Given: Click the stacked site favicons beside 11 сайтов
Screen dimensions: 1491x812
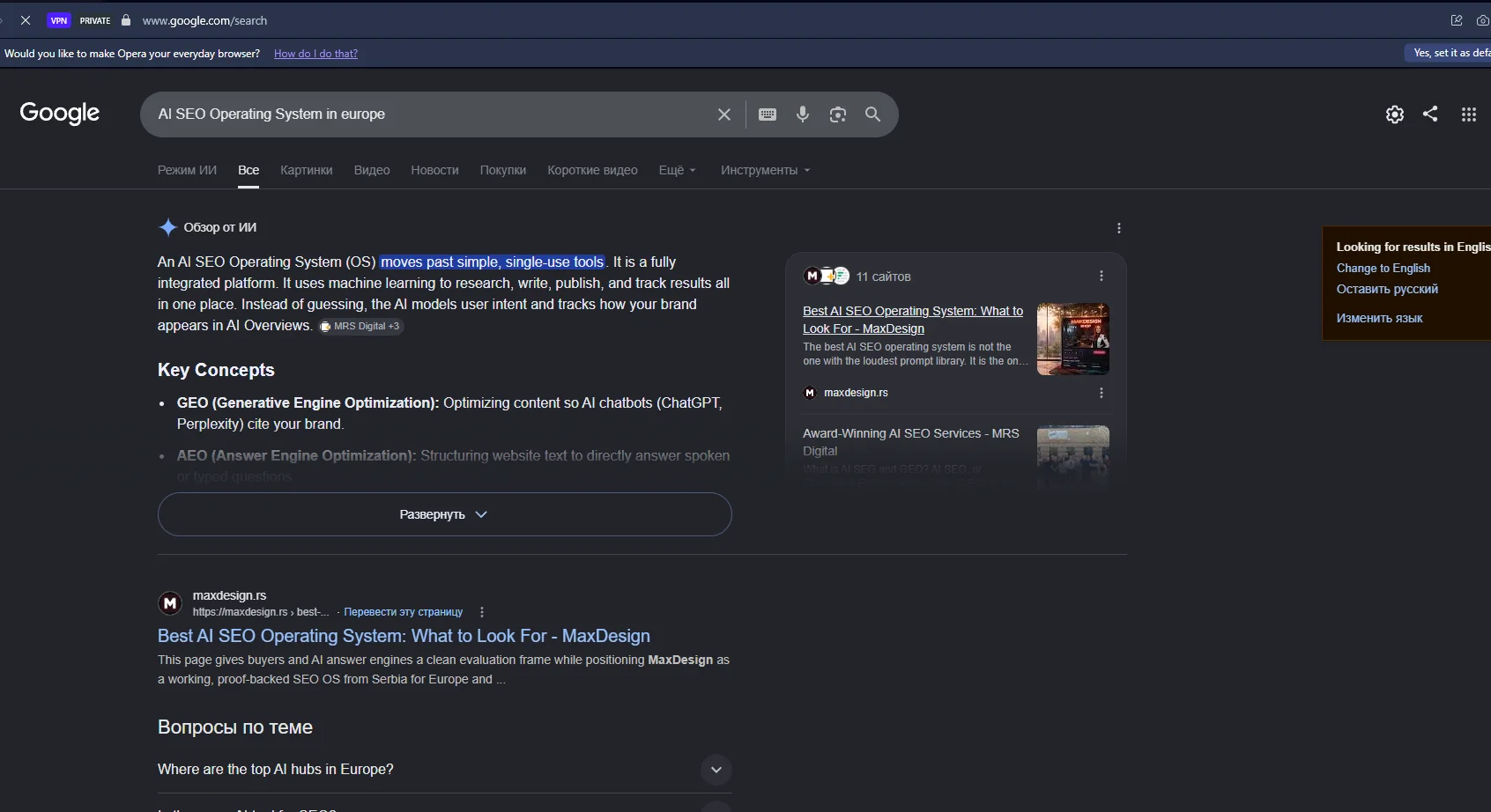Looking at the screenshot, I should 827,277.
